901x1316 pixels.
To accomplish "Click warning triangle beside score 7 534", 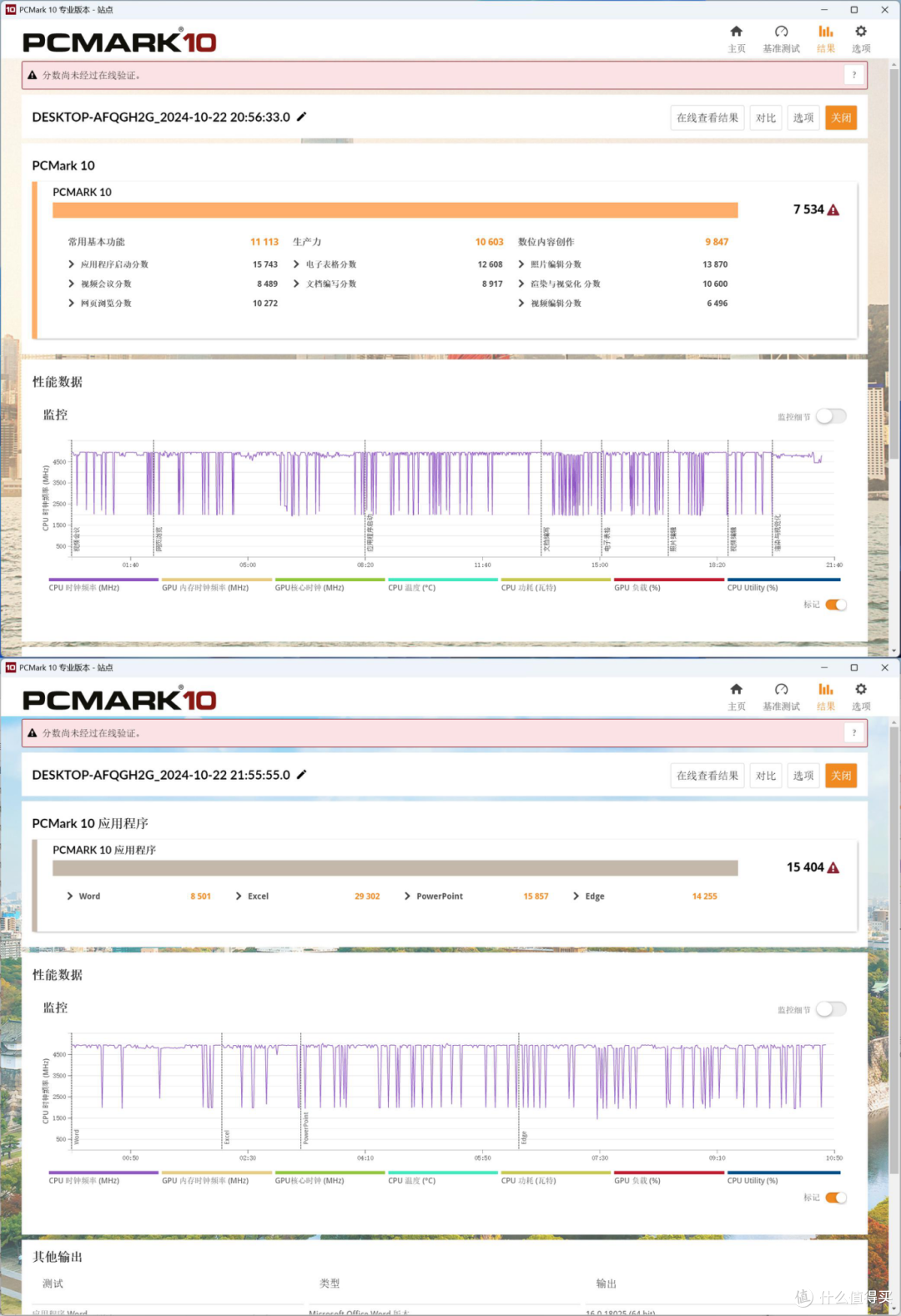I will (833, 210).
